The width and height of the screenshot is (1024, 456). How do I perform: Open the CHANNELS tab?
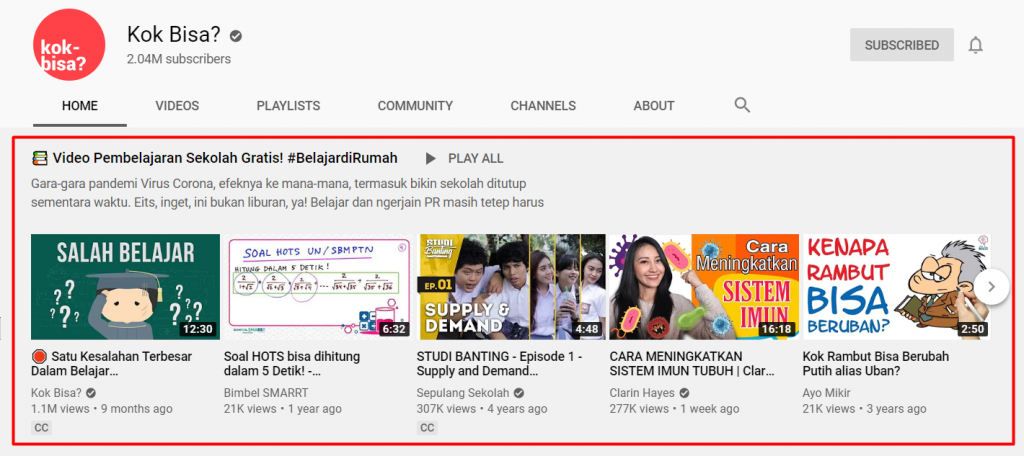[543, 106]
